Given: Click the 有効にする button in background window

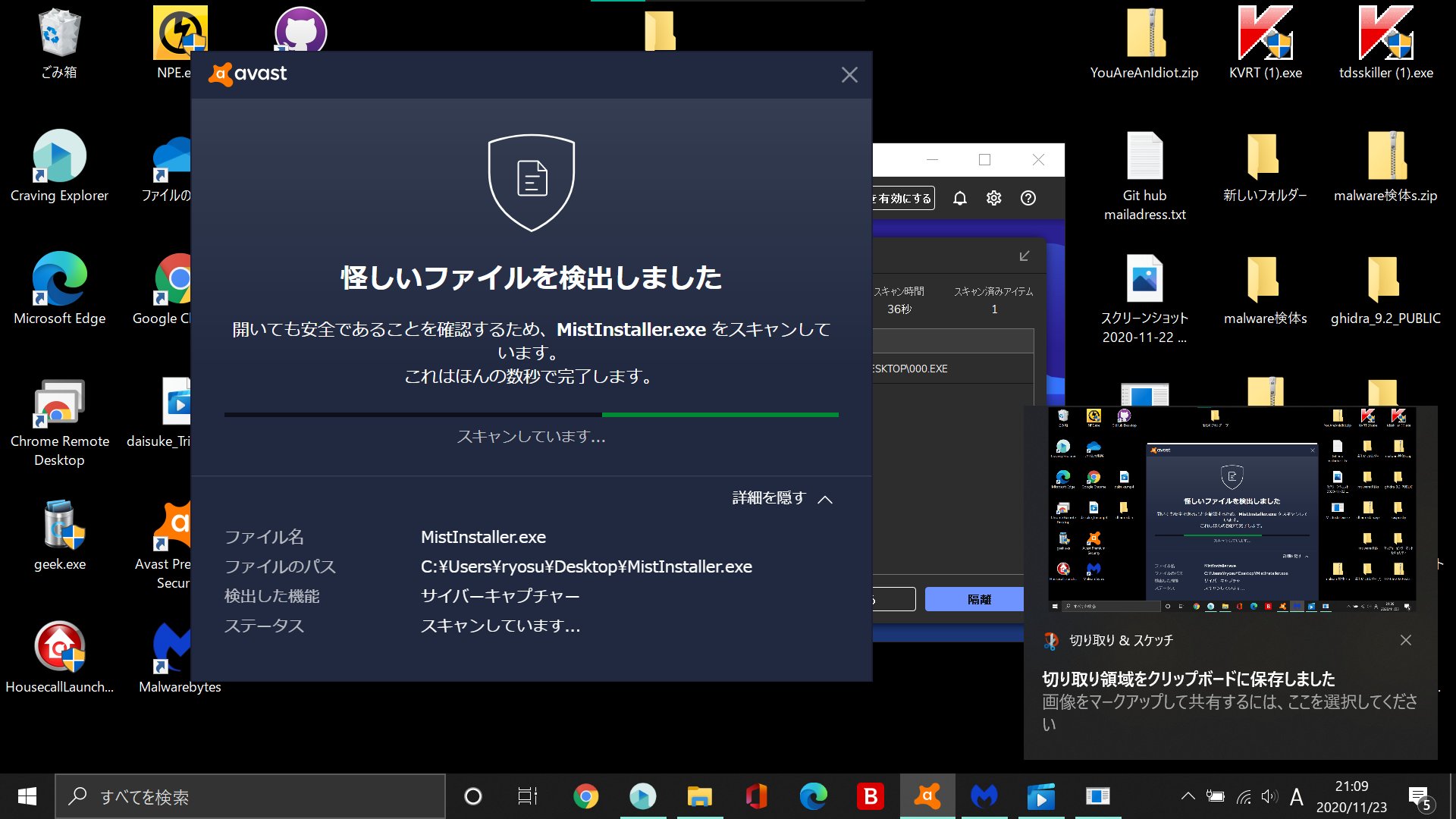Looking at the screenshot, I should tap(903, 198).
